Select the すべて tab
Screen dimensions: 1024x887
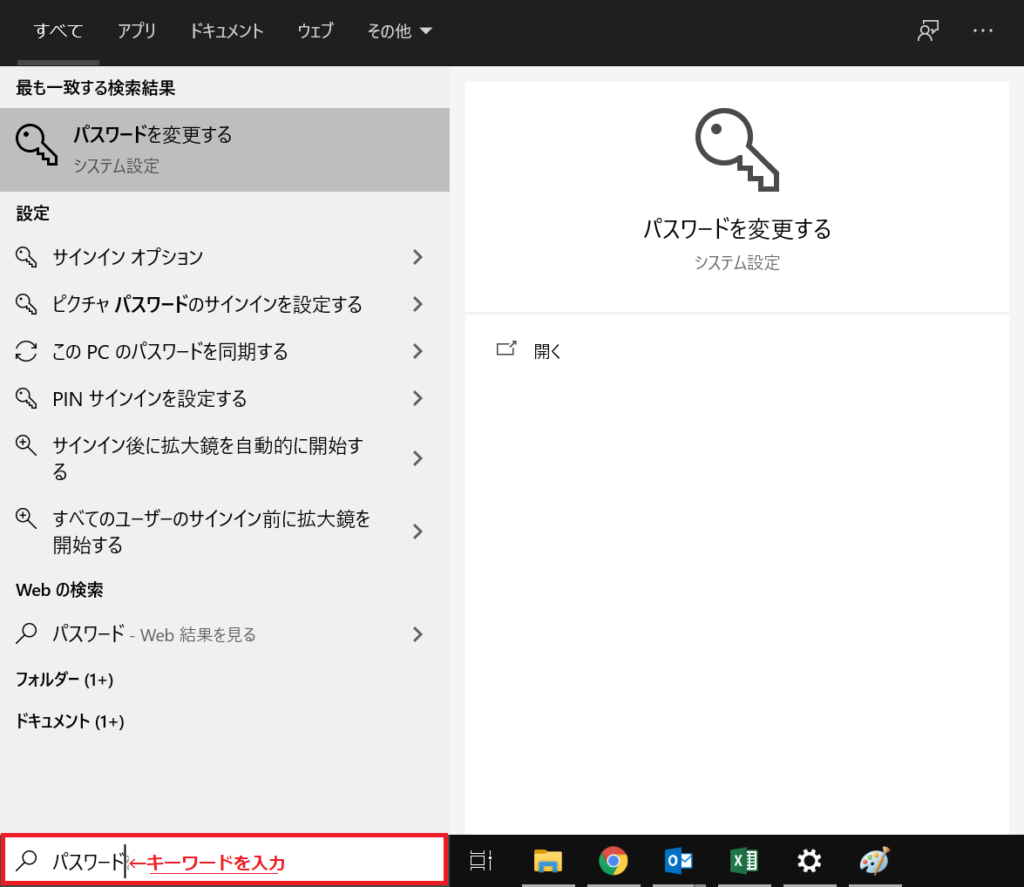point(58,31)
